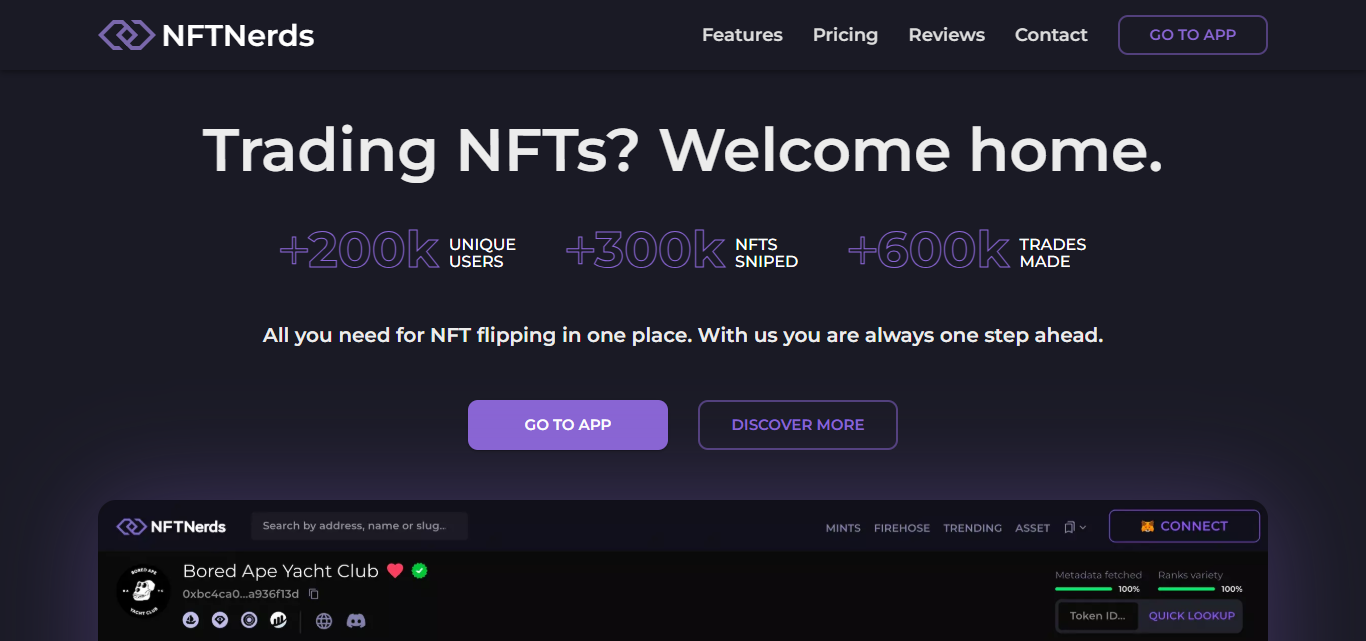Click the collection website globe icon
Viewport: 1366px width, 641px height.
[323, 620]
